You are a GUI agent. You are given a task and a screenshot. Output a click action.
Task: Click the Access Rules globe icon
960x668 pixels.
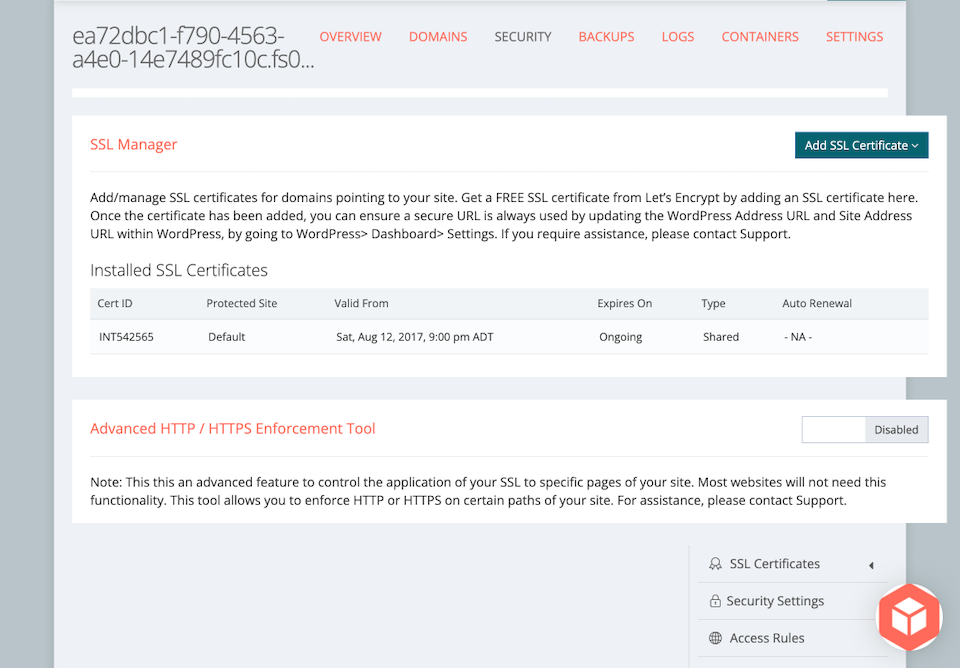[x=714, y=638]
